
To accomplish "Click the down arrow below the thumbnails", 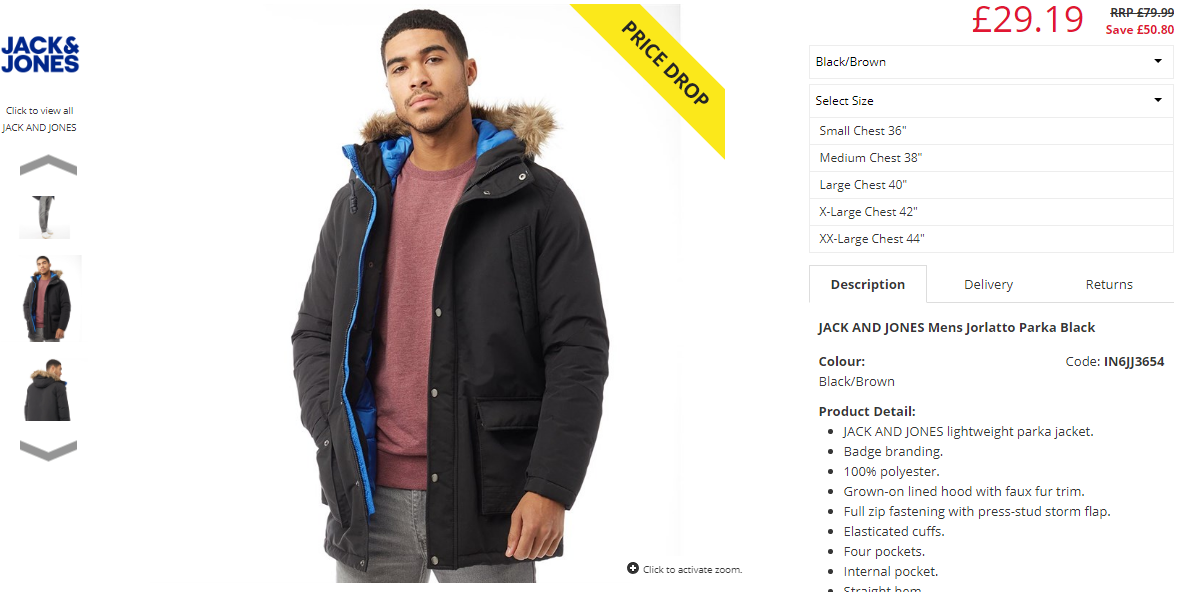I will (48, 450).
